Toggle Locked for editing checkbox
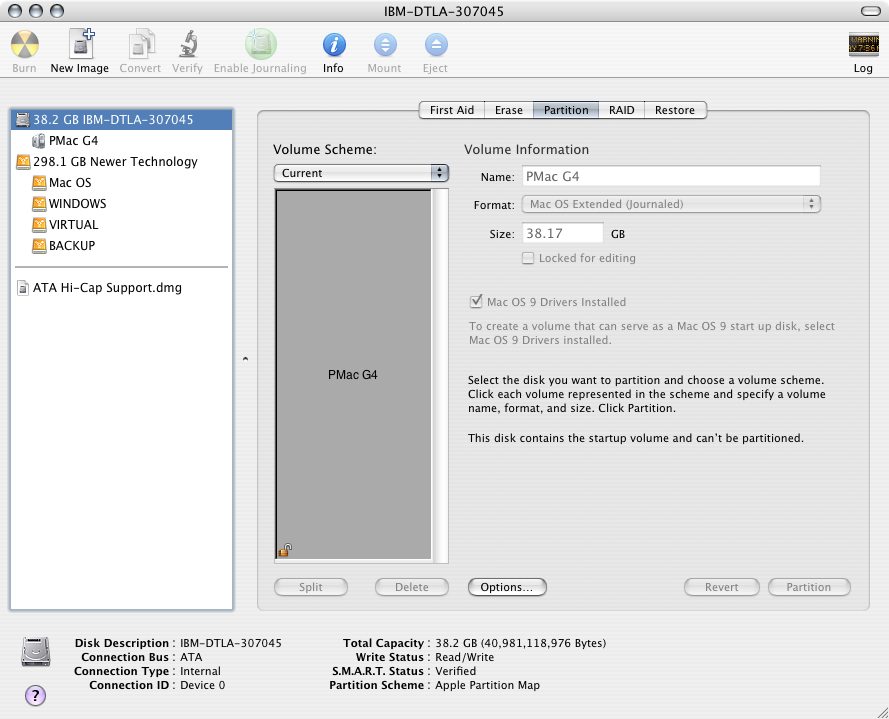The height and width of the screenshot is (719, 889). click(x=528, y=258)
